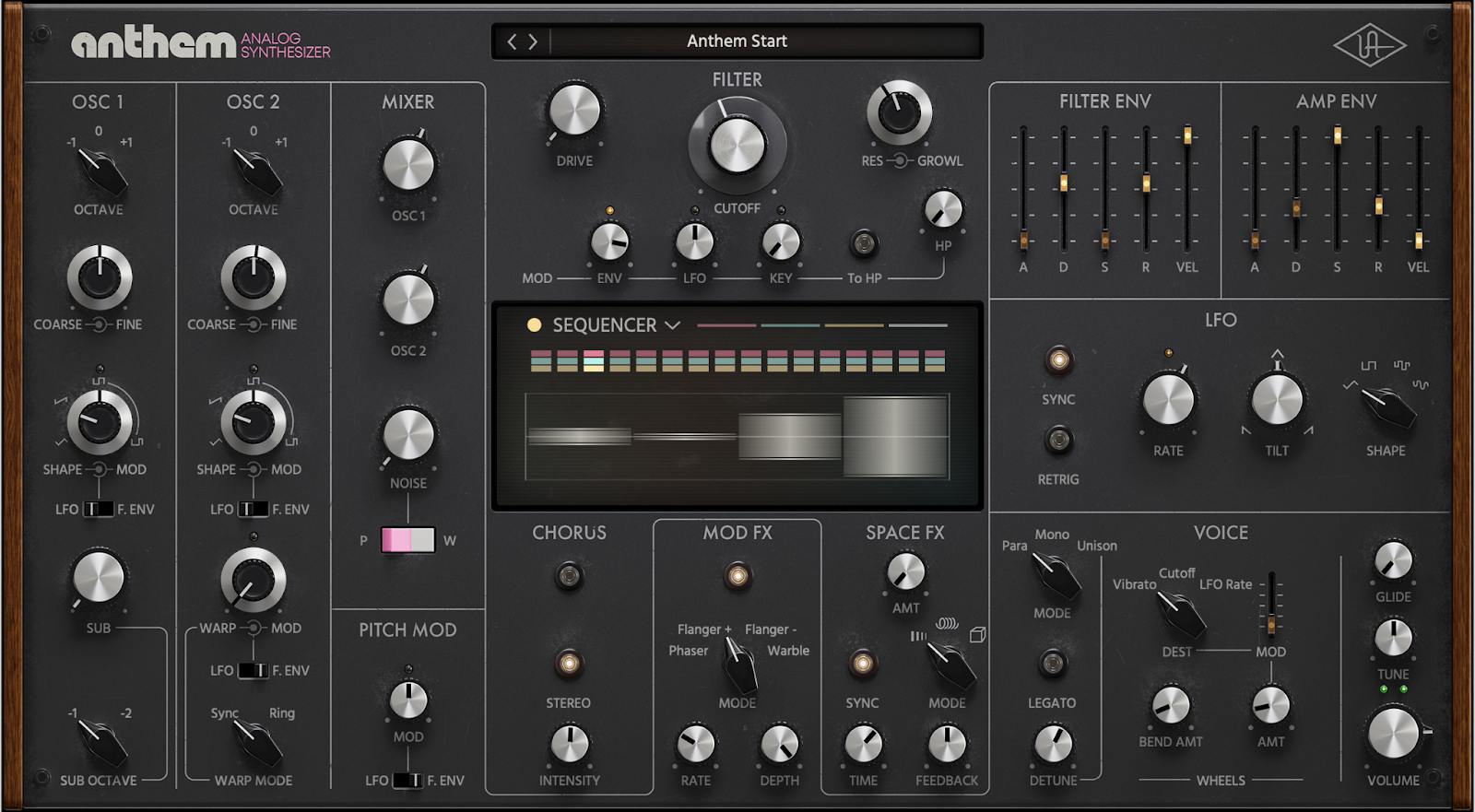
Task: Flip OSC 1 LFO / F. ENV switch
Action: pos(99,509)
